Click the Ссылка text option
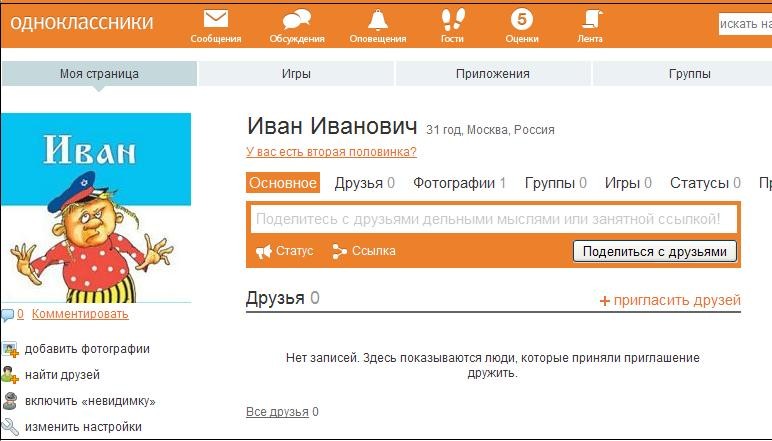Viewport: 772px width, 441px height. pyautogui.click(x=374, y=251)
